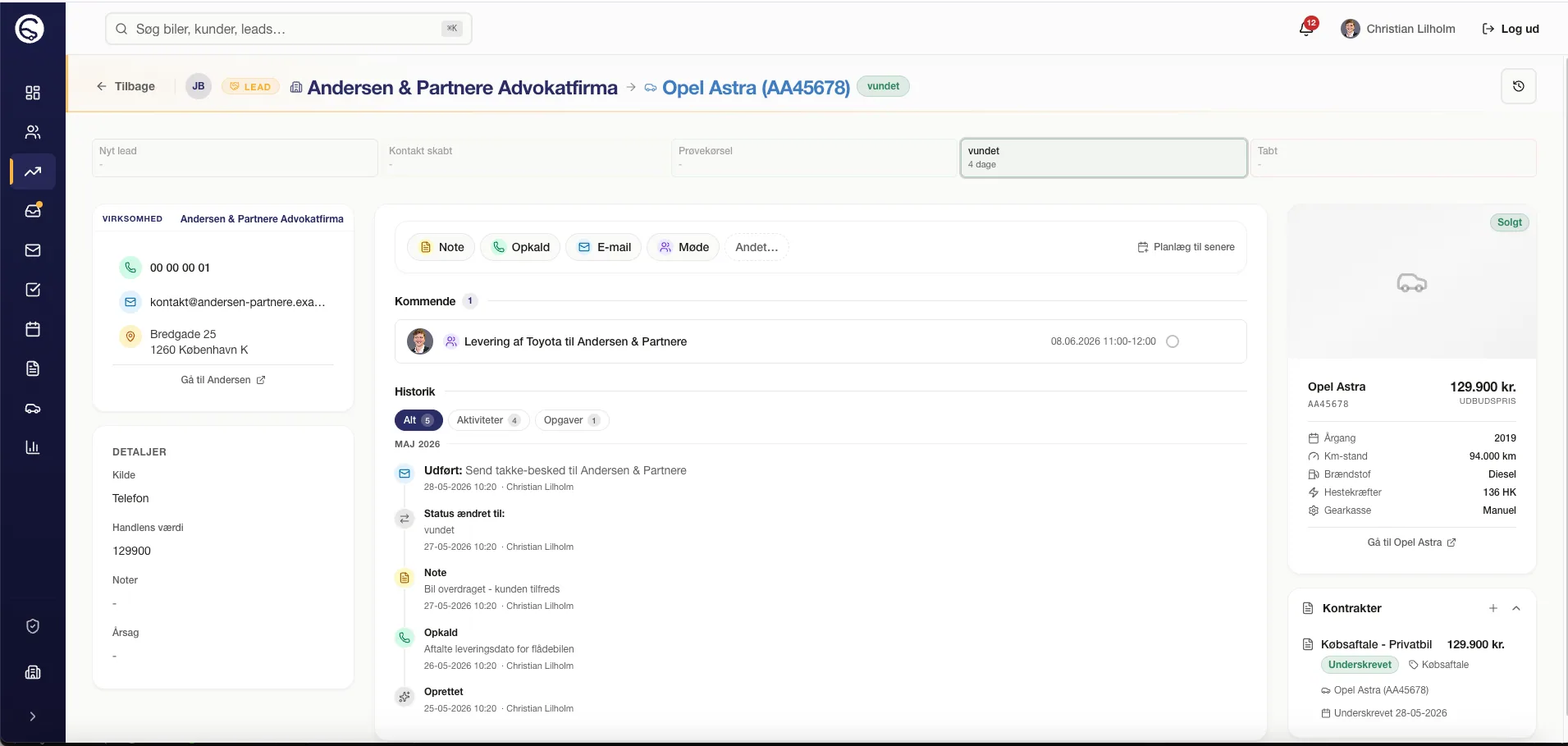1568x746 pixels.
Task: Open the cars icon in sidebar
Action: pyautogui.click(x=33, y=408)
